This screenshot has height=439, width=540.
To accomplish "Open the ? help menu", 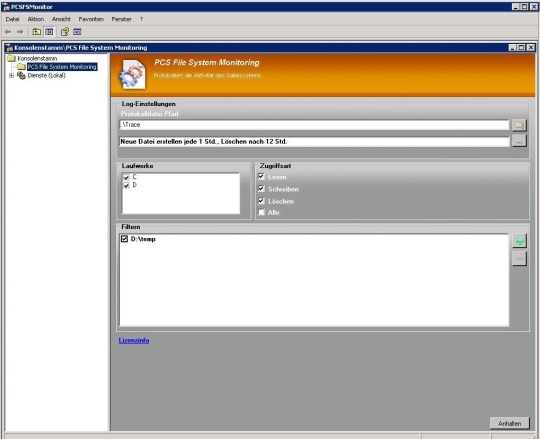I will pyautogui.click(x=141, y=19).
